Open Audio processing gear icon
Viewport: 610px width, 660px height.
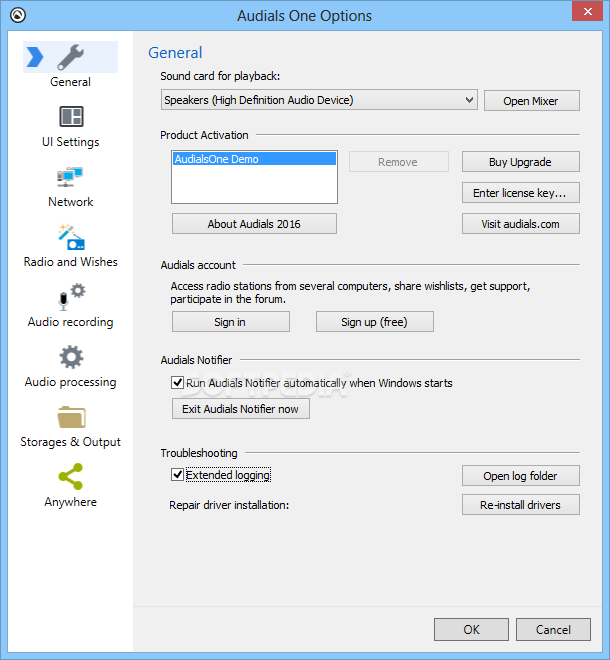tap(71, 357)
